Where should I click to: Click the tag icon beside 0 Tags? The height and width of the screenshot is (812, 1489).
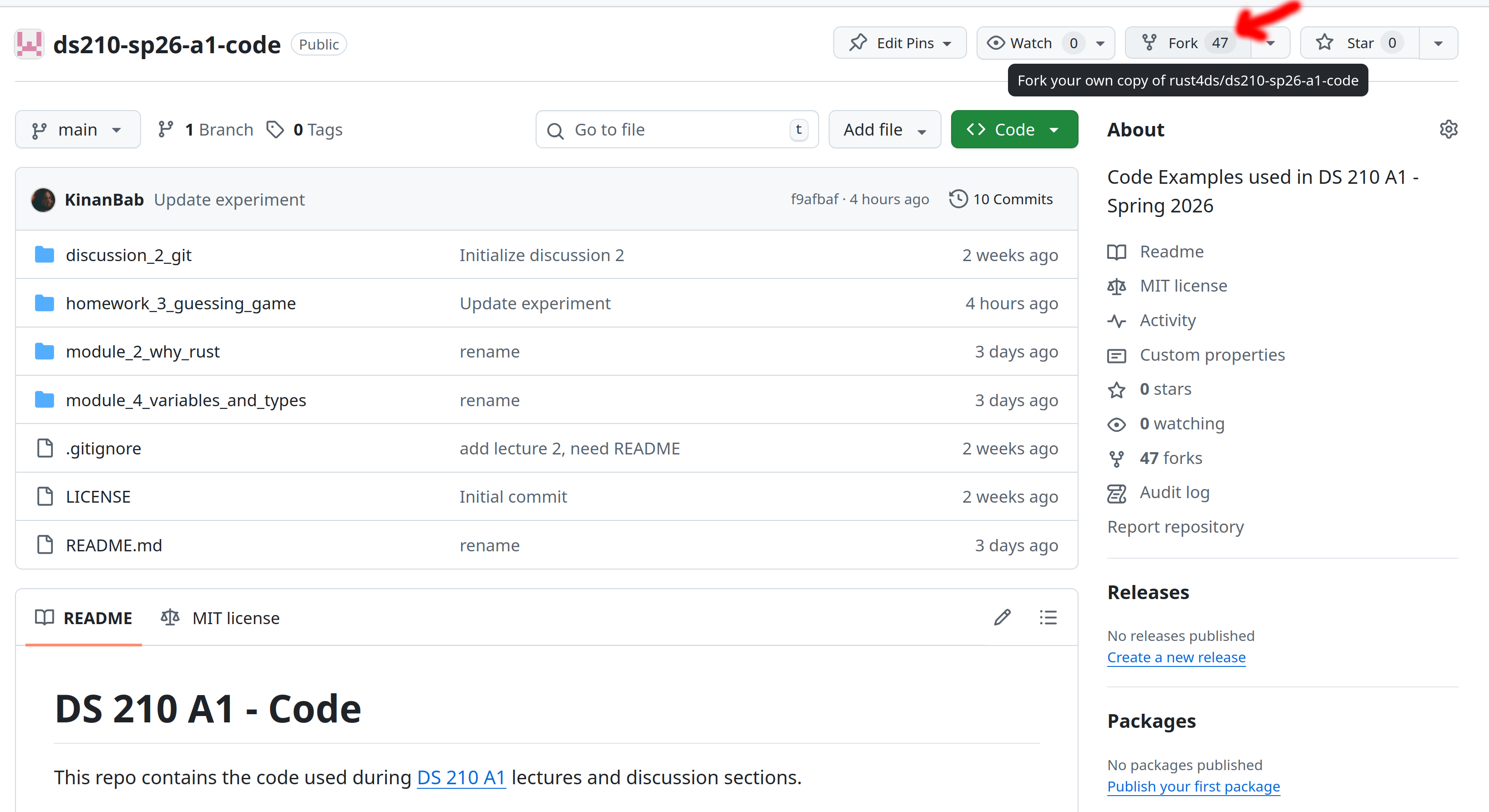click(x=275, y=130)
